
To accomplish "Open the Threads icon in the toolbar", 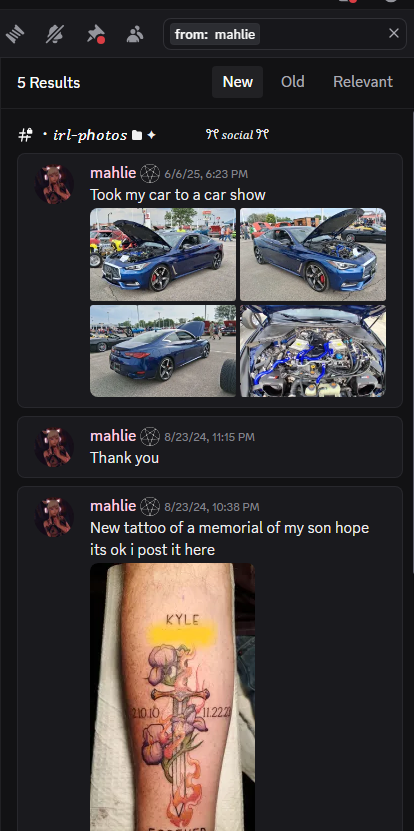I will [x=15, y=34].
